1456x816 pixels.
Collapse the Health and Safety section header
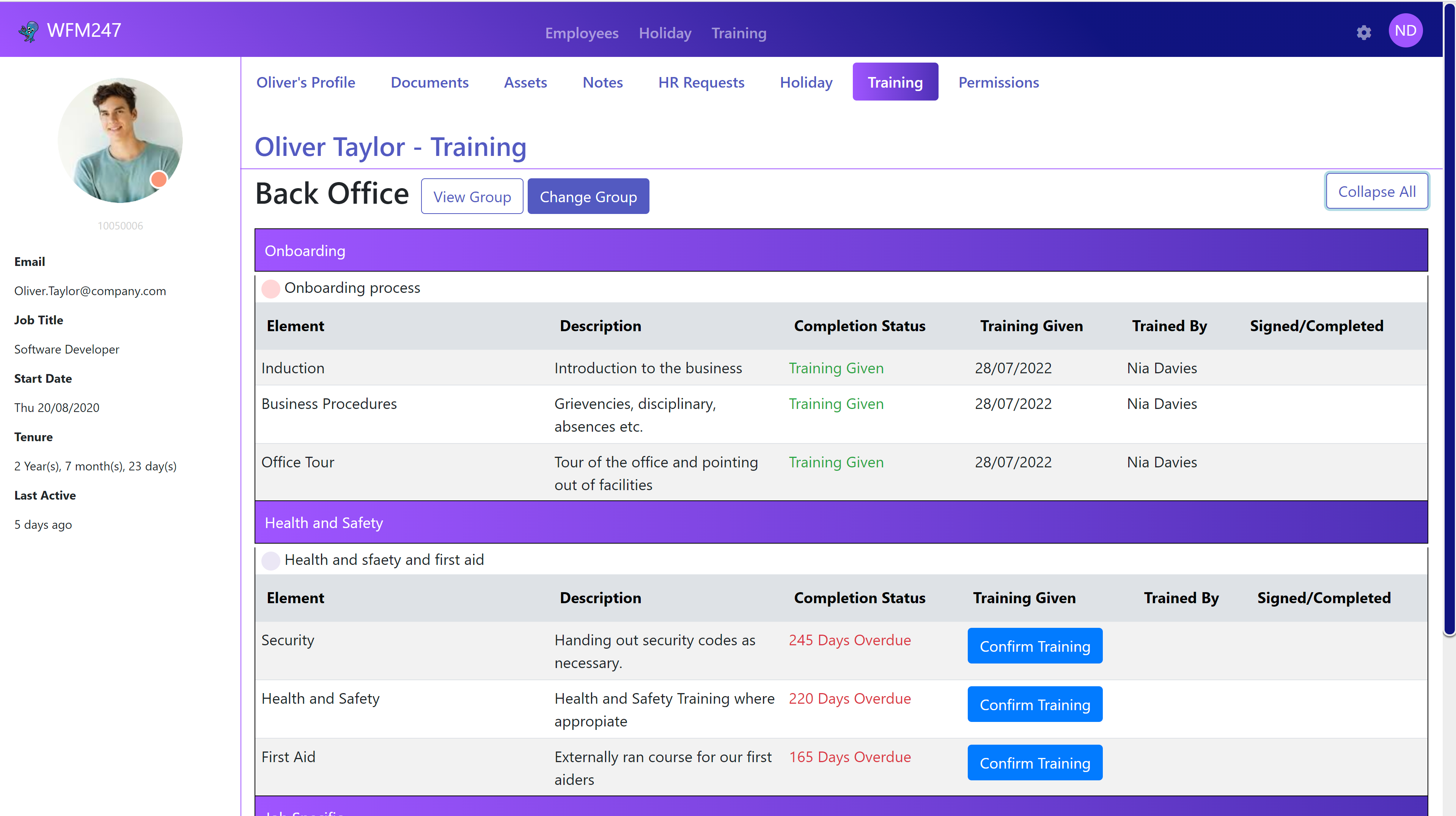pyautogui.click(x=841, y=522)
